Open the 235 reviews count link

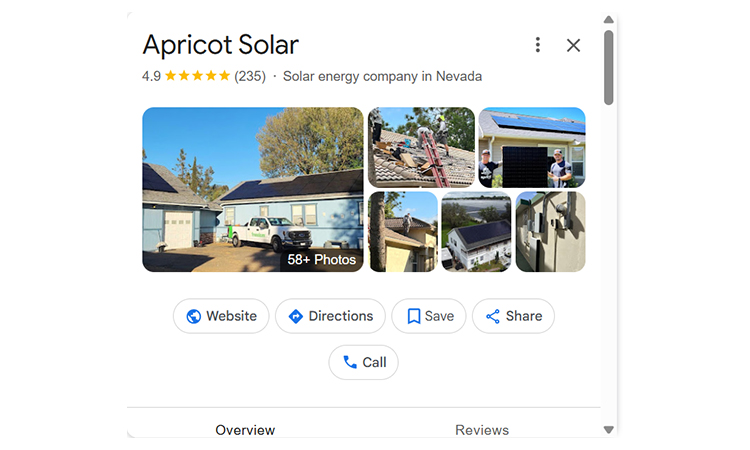(250, 76)
